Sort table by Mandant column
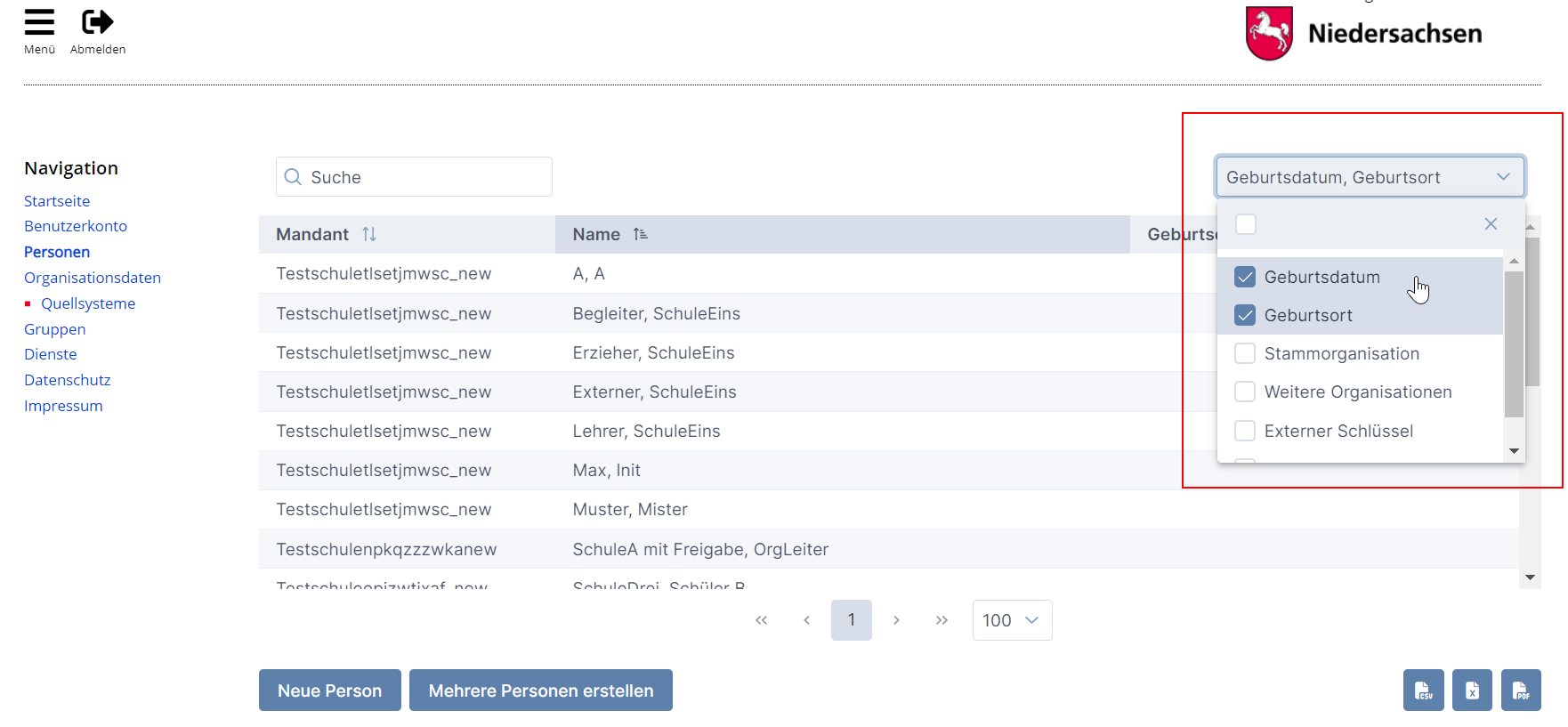The width and height of the screenshot is (1568, 727). [x=369, y=234]
